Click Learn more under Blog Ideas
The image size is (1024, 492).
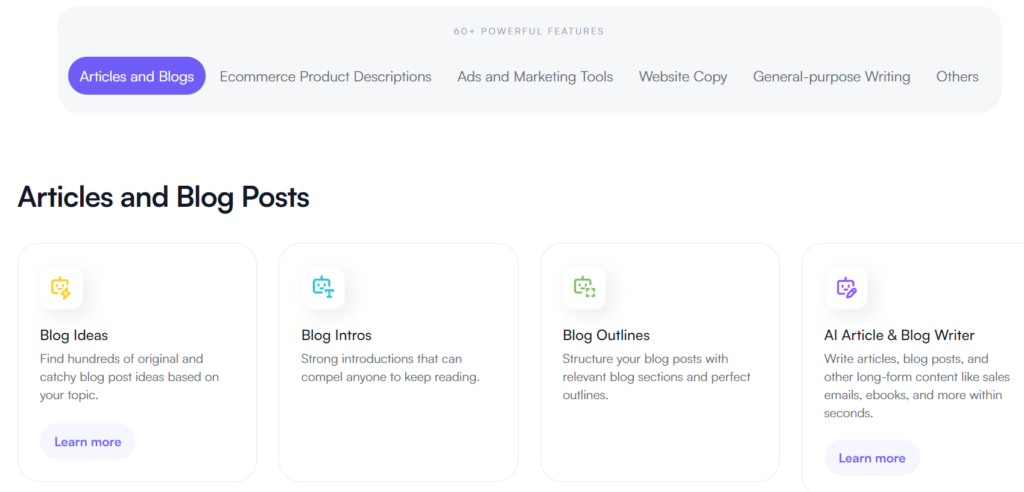click(x=88, y=442)
